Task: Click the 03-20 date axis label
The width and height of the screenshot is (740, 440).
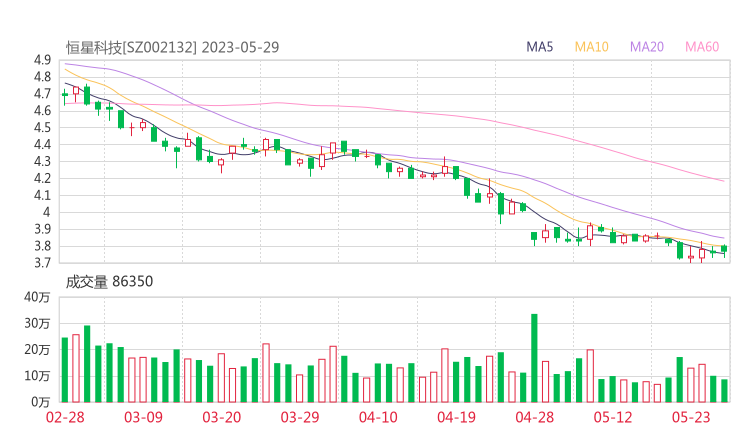Action: 222,417
